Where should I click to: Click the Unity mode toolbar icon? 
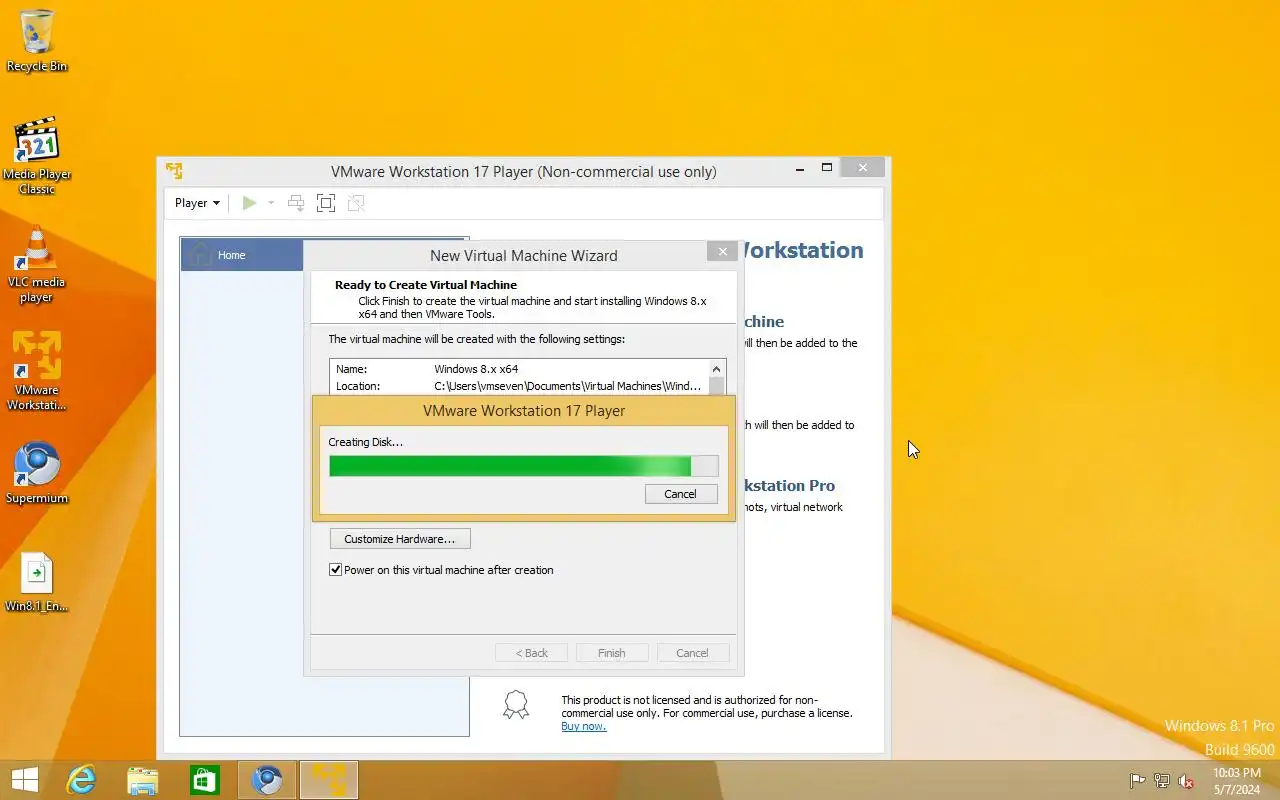click(x=356, y=203)
